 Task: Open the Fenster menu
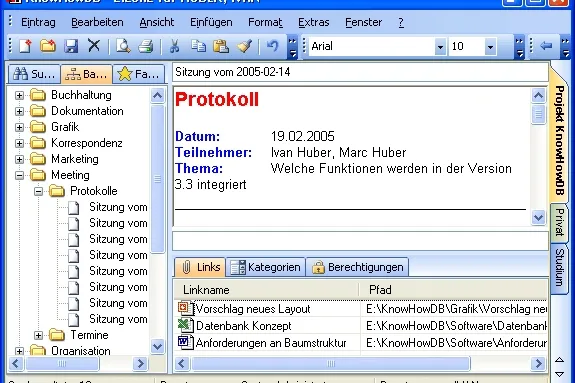pos(363,22)
